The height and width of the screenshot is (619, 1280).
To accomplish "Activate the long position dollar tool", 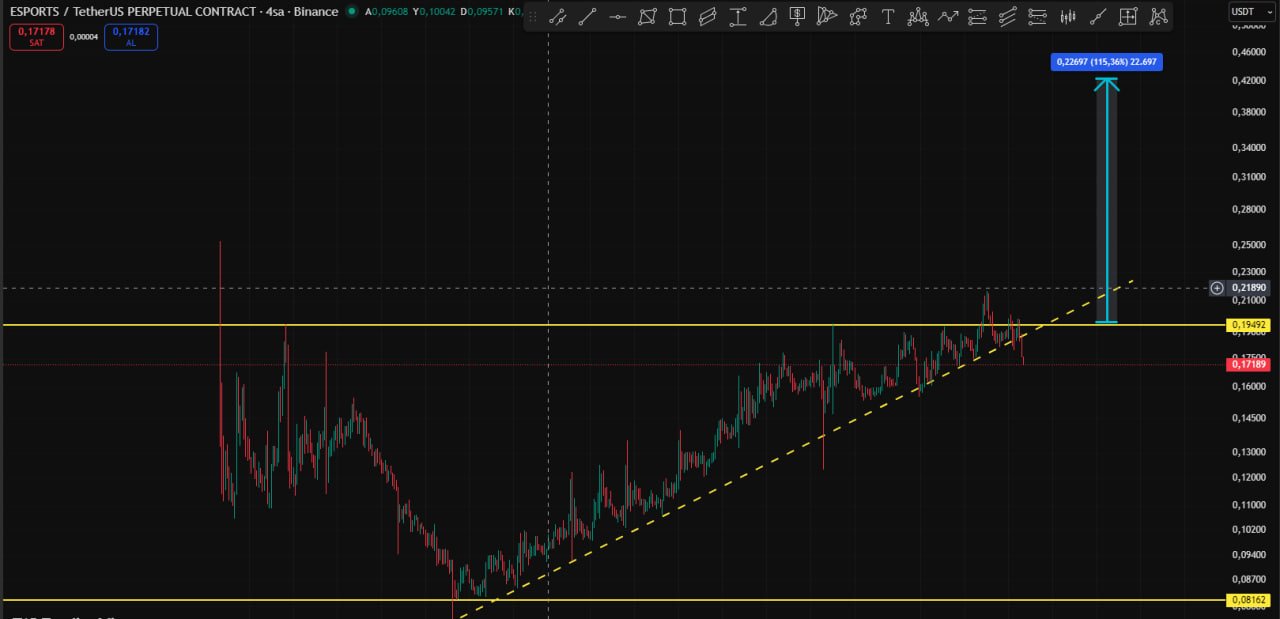I will [797, 16].
